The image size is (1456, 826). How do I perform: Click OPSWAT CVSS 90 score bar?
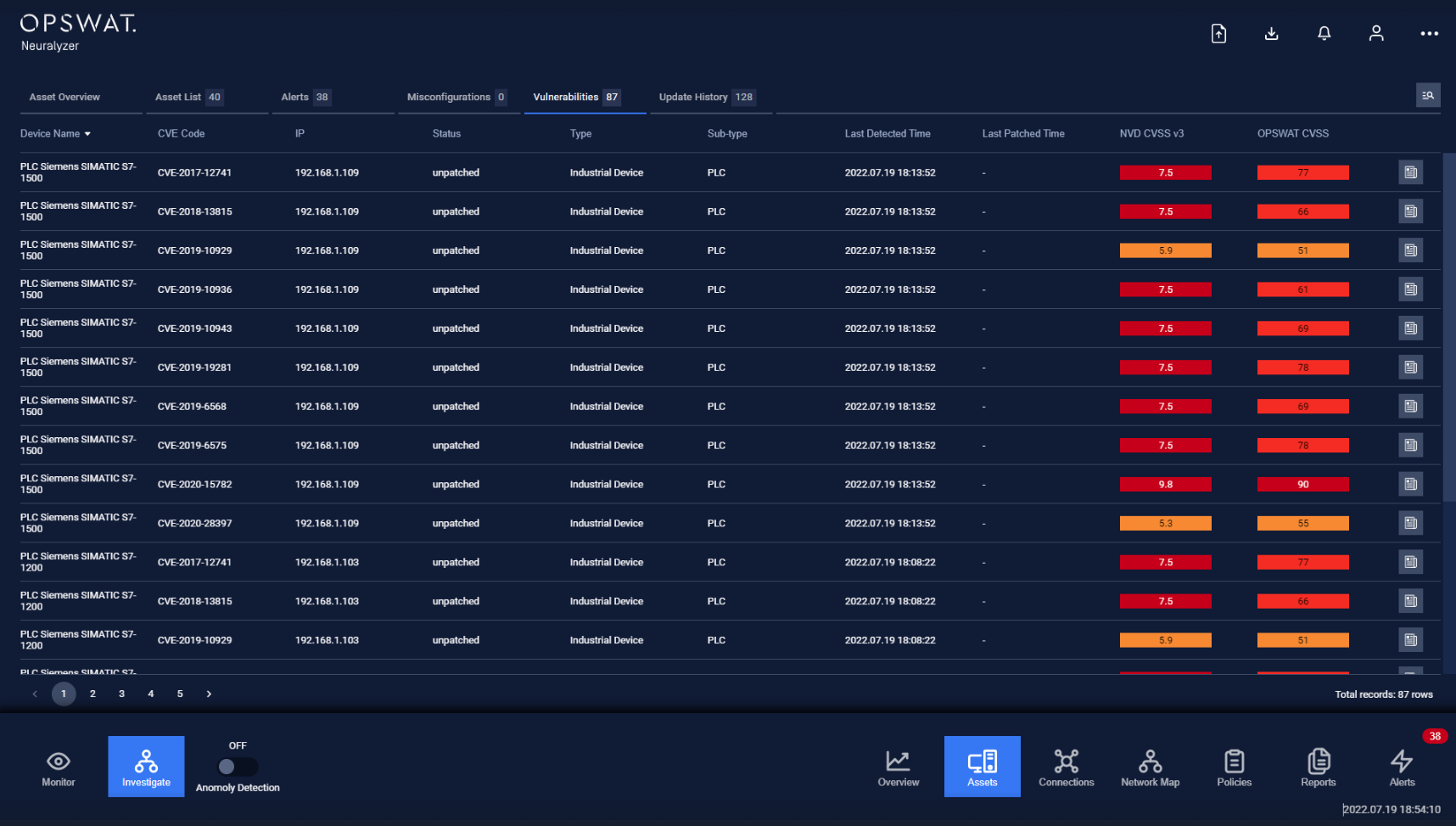coord(1302,485)
